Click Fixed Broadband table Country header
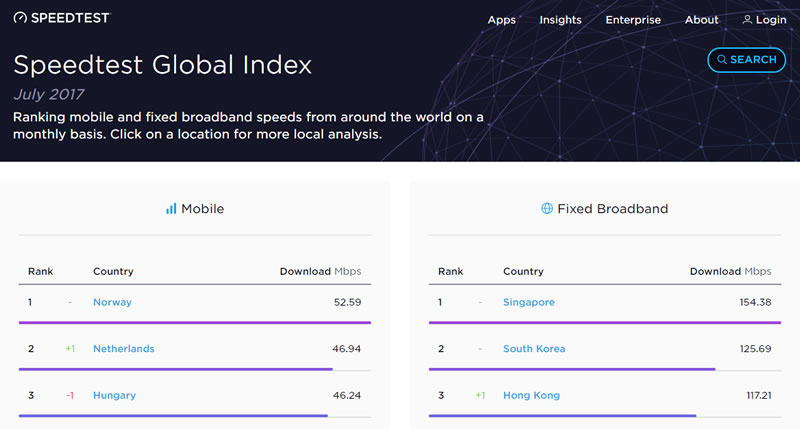Image resolution: width=800 pixels, height=429 pixels. [523, 271]
